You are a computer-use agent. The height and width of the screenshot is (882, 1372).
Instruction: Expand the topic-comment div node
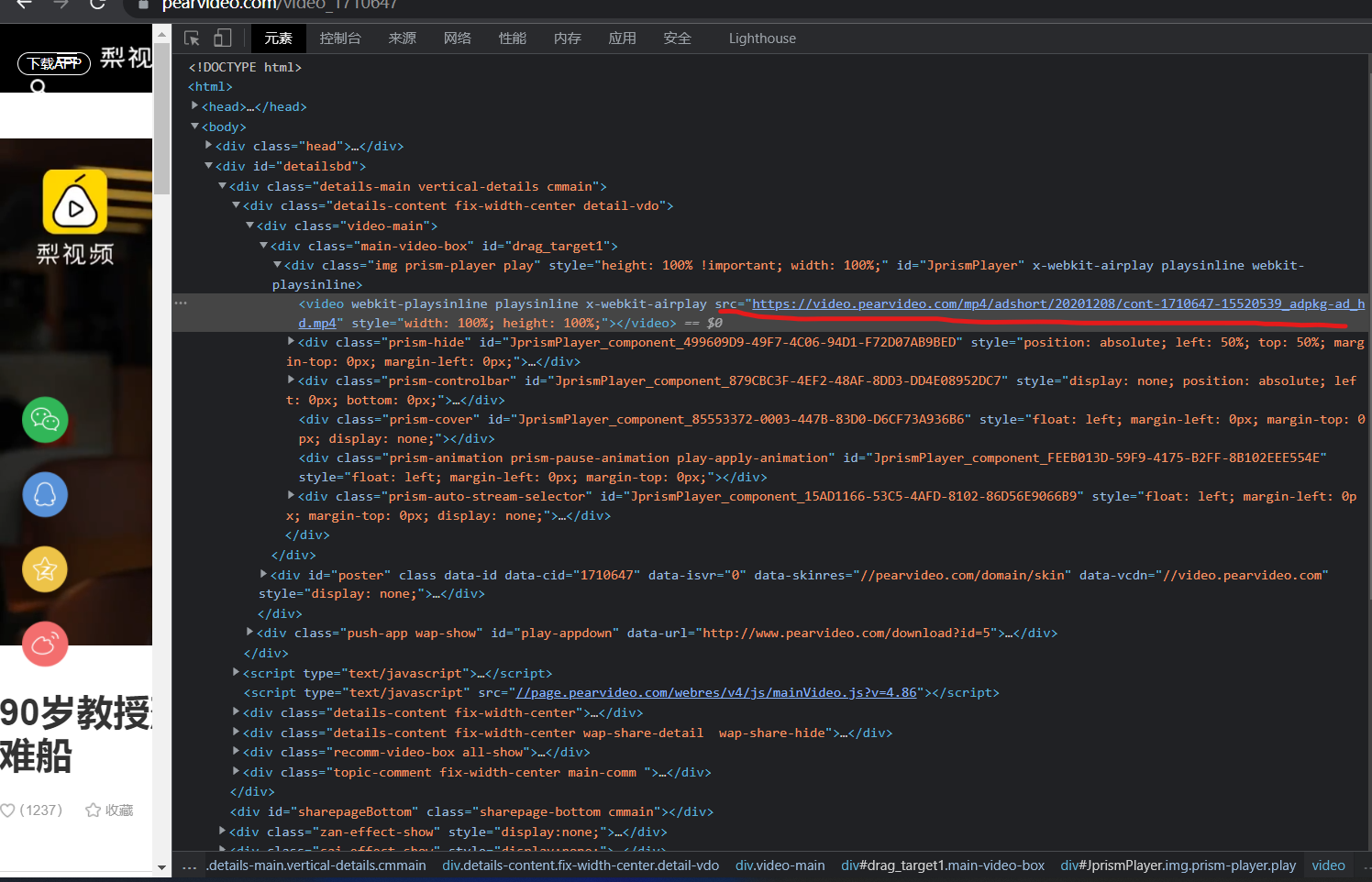236,772
